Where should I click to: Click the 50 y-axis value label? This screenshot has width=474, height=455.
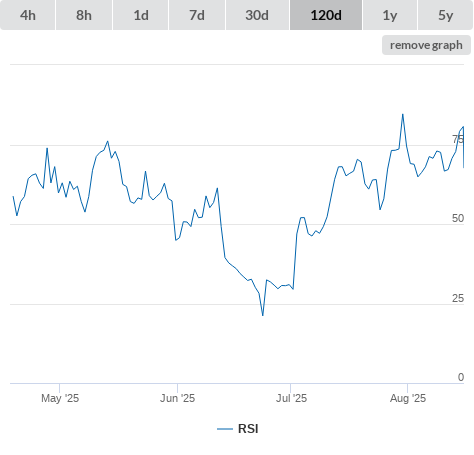[458, 218]
